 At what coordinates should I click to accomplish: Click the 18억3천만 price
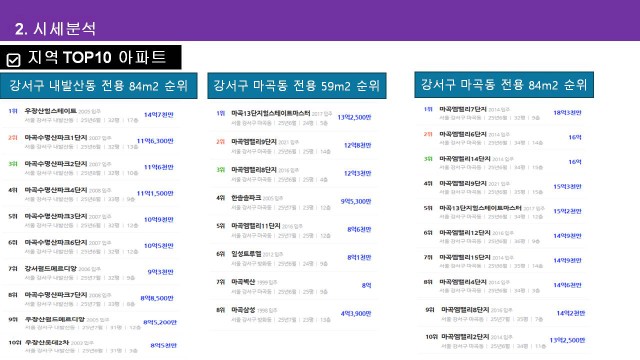click(x=567, y=113)
